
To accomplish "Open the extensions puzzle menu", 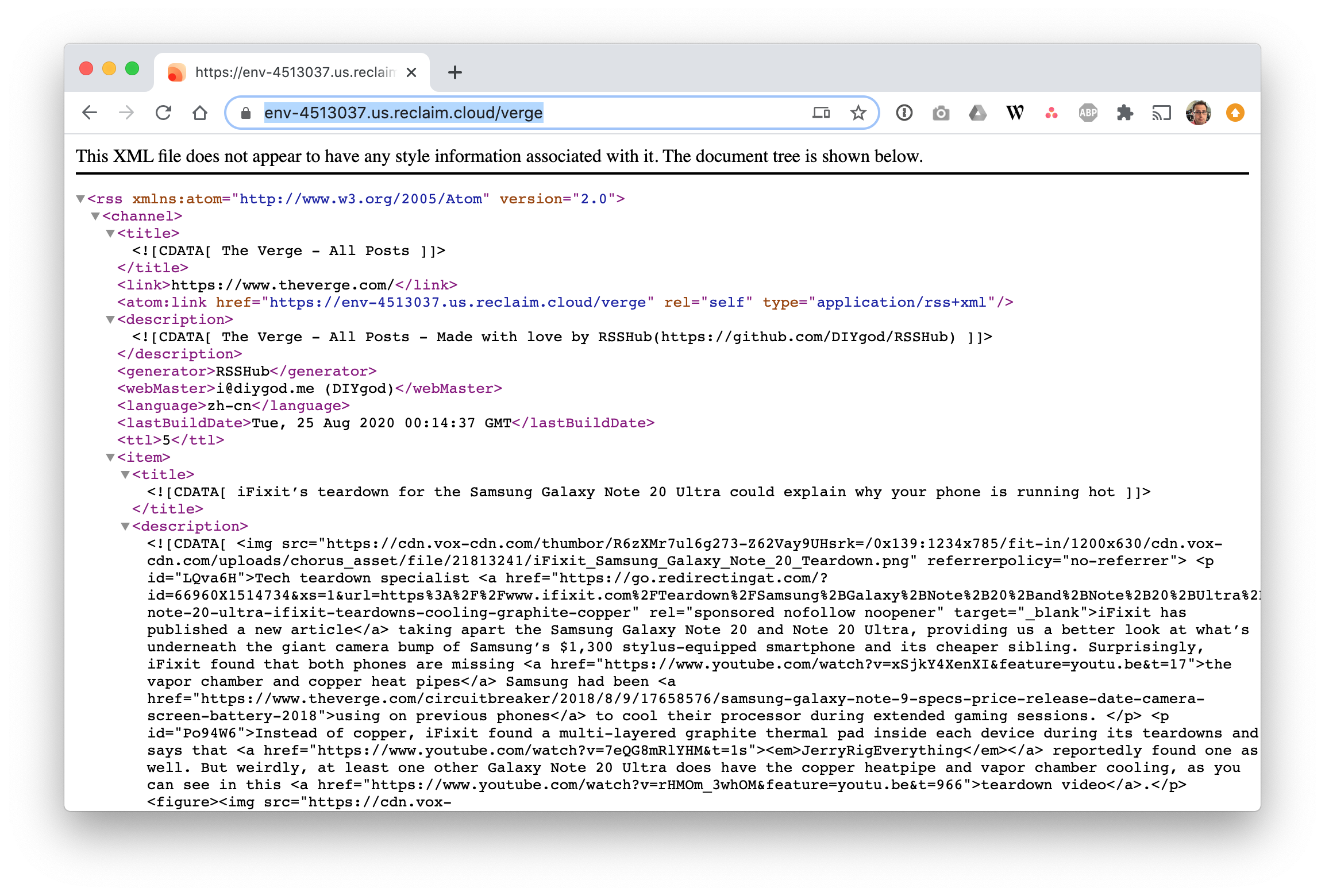I will click(x=1124, y=113).
